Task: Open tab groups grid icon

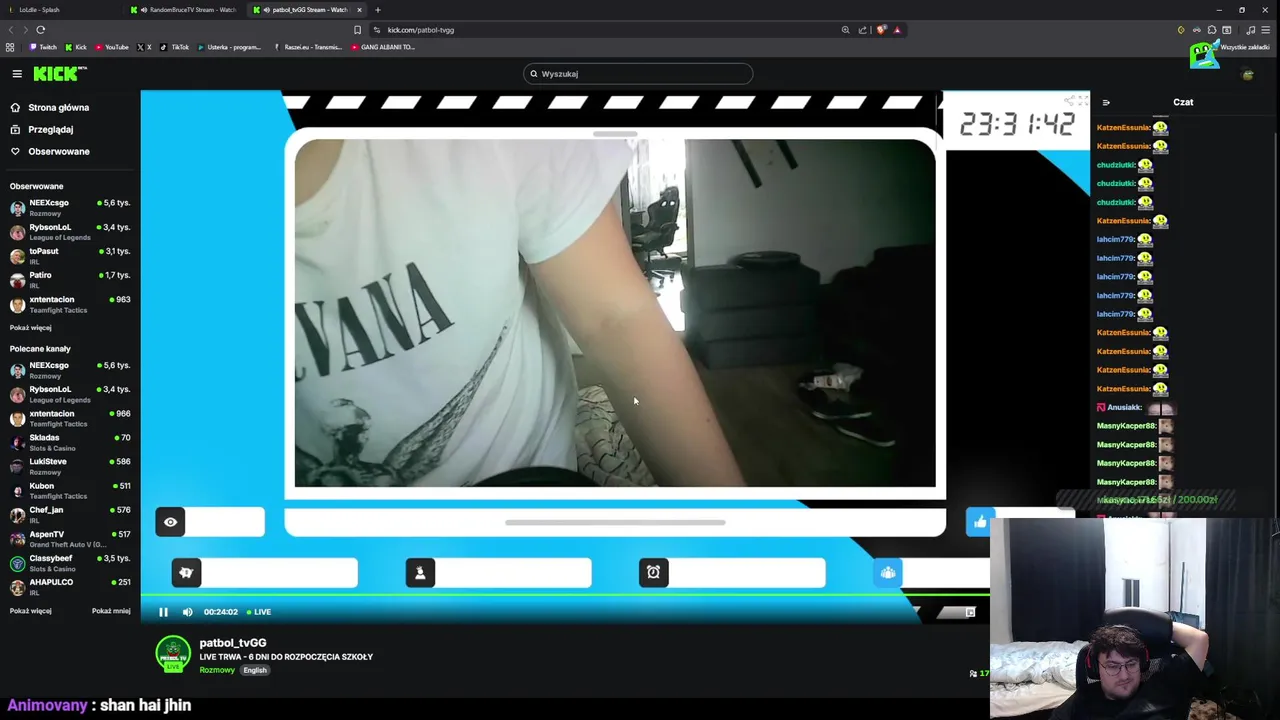Action: [x=10, y=47]
